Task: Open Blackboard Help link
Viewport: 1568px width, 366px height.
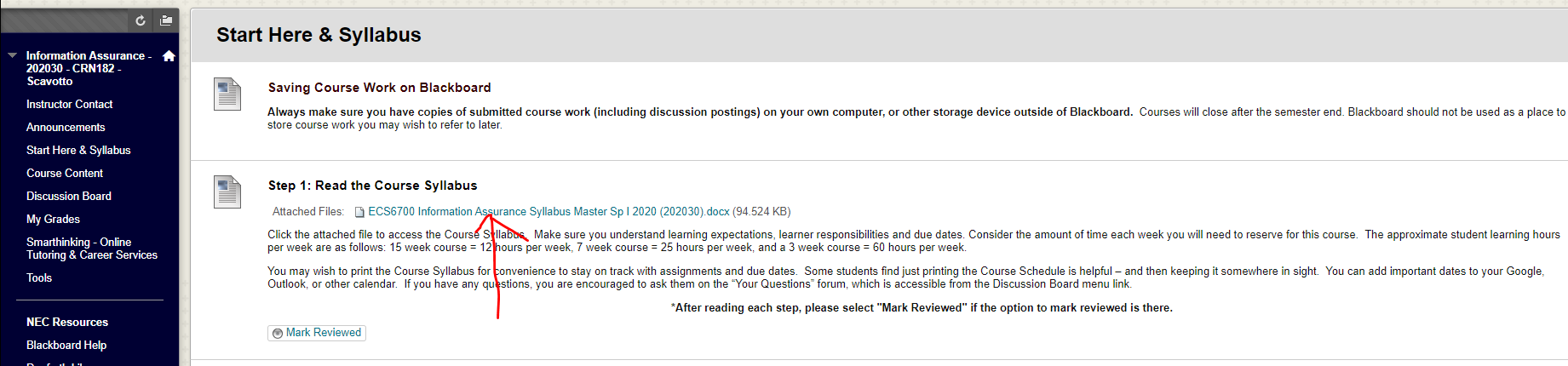Action: point(66,345)
